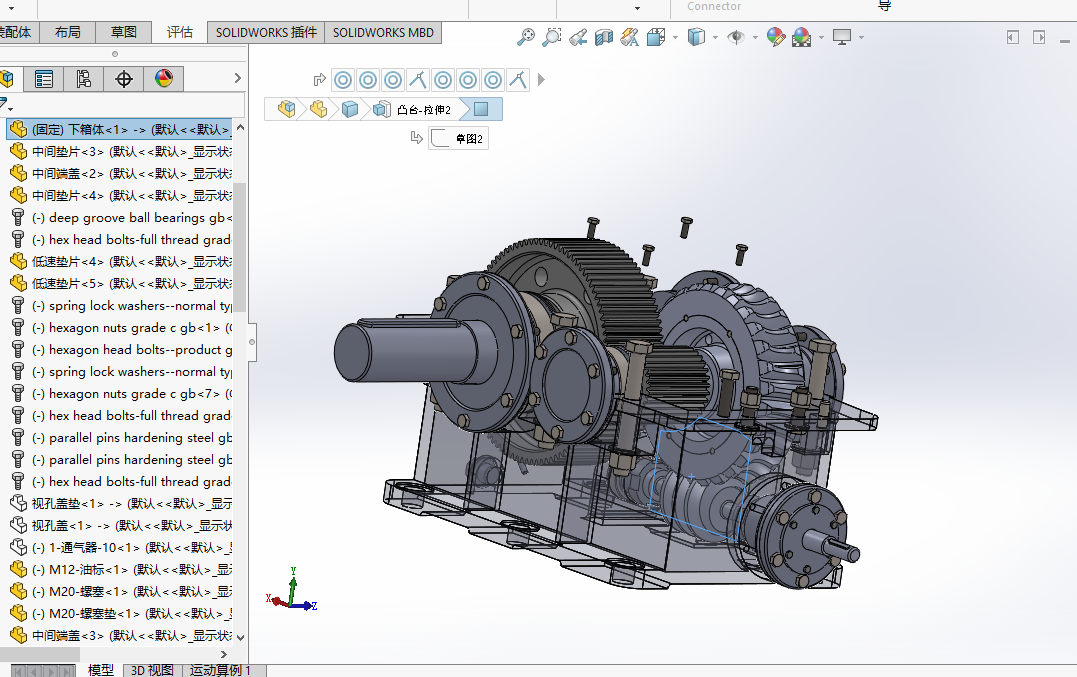Open the SOLIDWORKS MBD tab

[x=383, y=32]
